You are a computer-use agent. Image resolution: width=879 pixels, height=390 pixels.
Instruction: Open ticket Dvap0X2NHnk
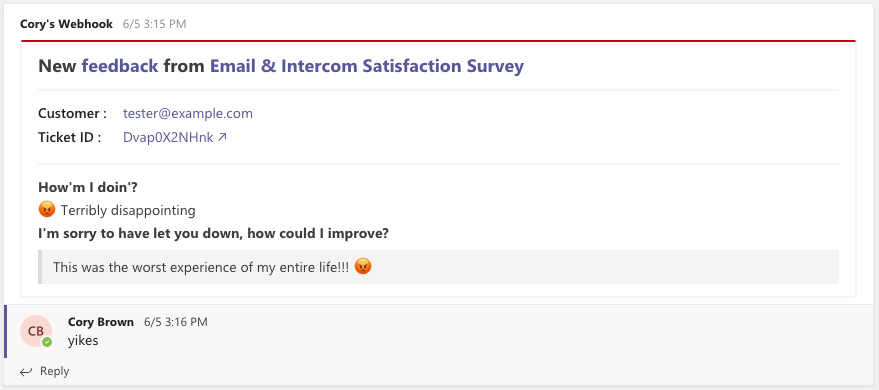pyautogui.click(x=168, y=137)
